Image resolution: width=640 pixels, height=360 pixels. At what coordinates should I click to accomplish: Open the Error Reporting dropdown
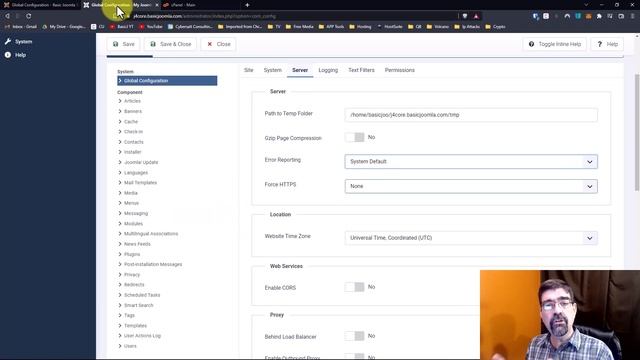(471, 162)
